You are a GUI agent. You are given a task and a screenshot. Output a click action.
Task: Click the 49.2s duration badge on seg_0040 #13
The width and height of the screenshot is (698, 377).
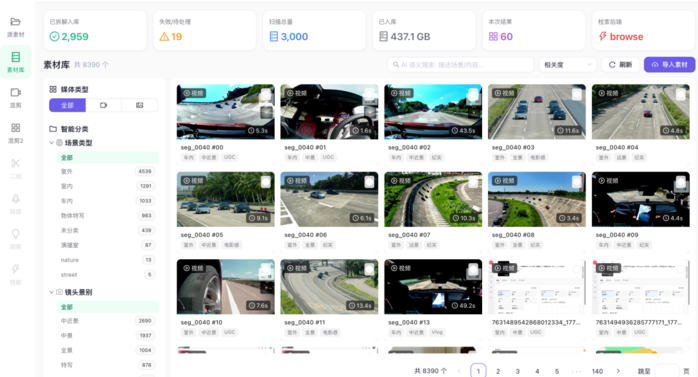(463, 306)
